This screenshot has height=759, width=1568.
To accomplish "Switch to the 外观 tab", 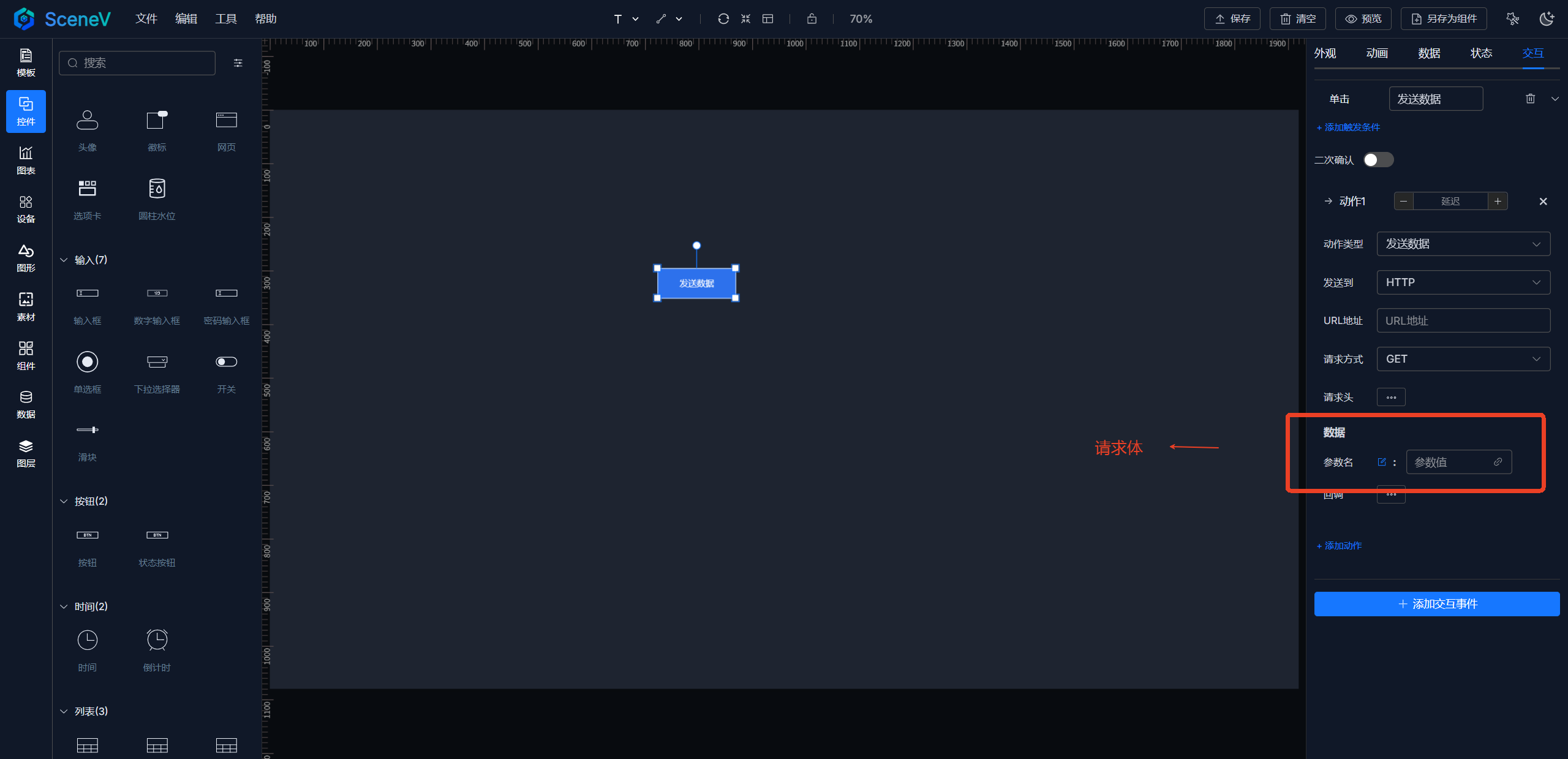I will pos(1325,53).
